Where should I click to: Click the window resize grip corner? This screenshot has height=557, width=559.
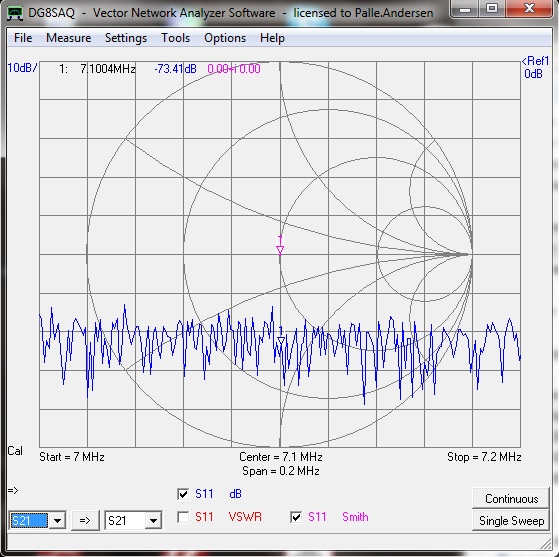[545, 543]
